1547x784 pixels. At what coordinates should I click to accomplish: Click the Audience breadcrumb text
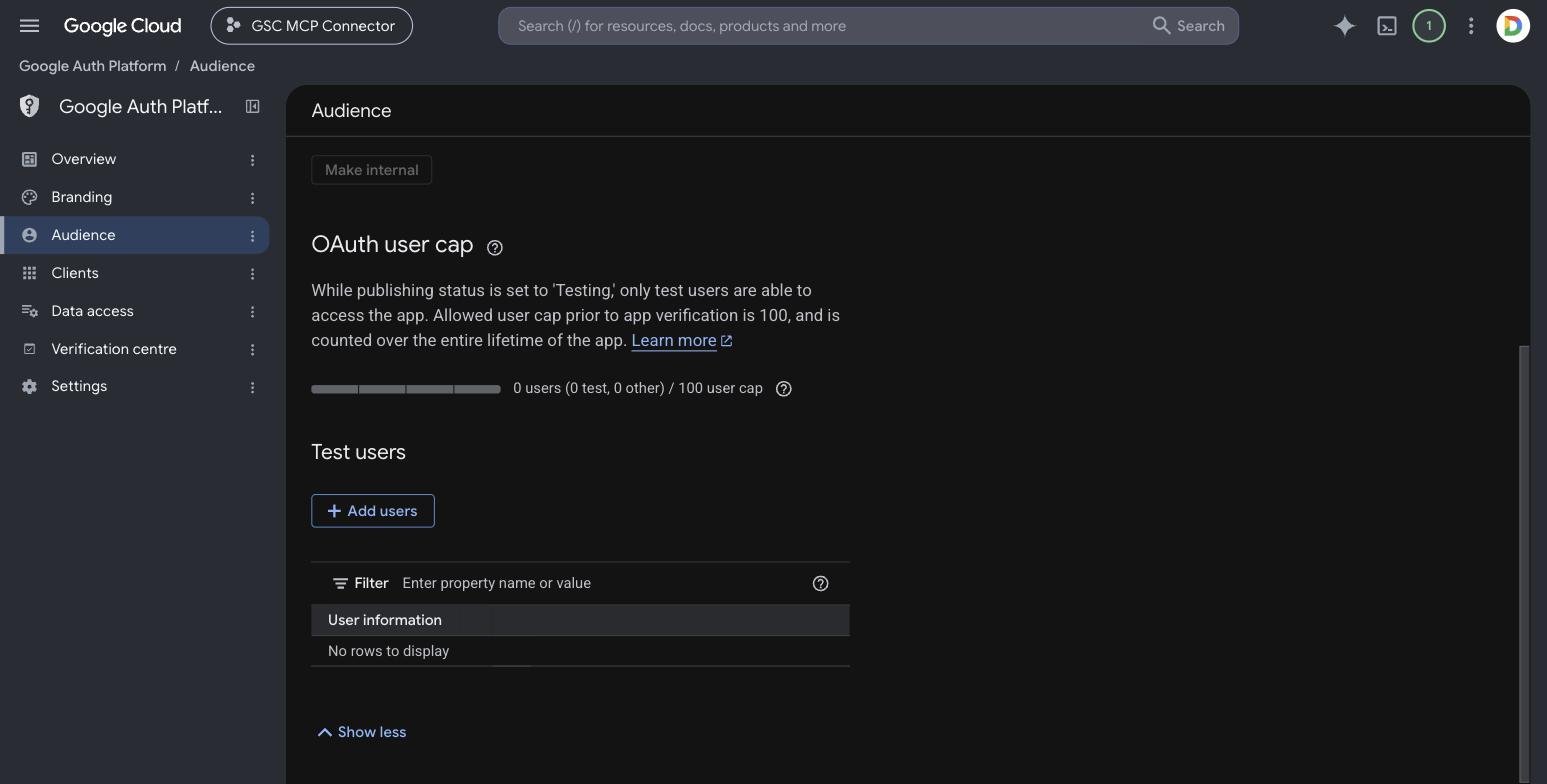click(x=222, y=66)
